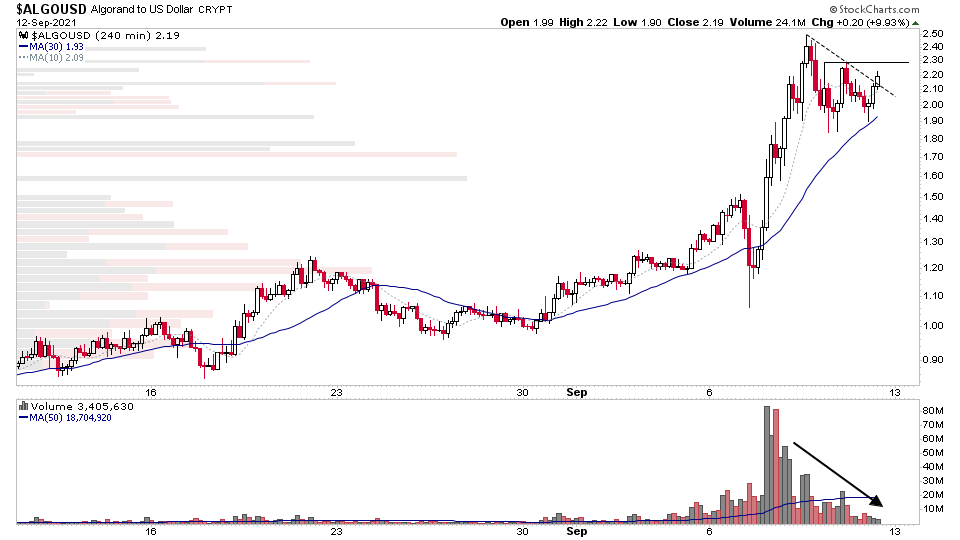Click the volume bars icon in legend
The height and width of the screenshot is (540, 960).
coord(23,406)
